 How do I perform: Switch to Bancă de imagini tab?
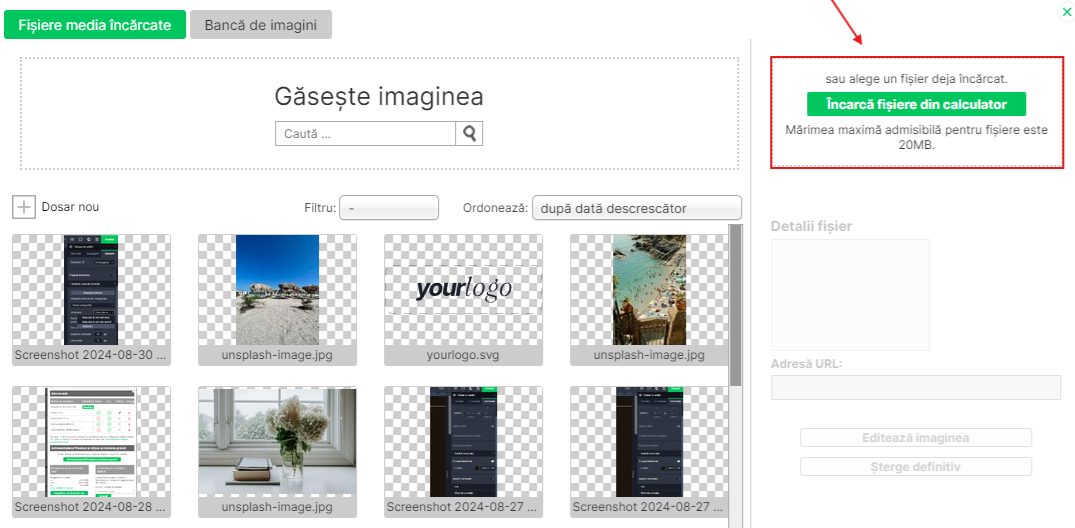pos(261,25)
